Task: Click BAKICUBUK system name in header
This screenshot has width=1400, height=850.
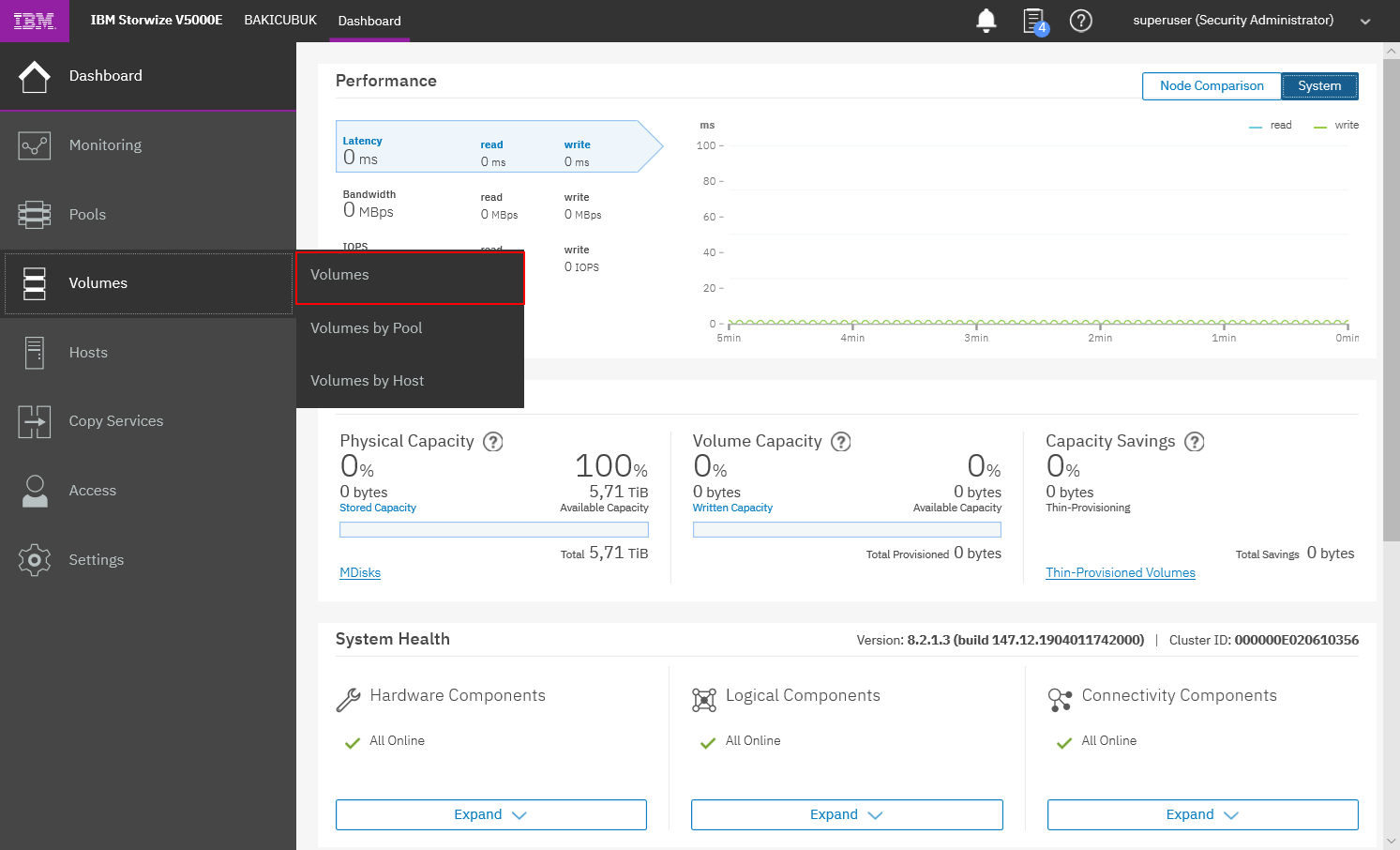Action: [x=280, y=20]
